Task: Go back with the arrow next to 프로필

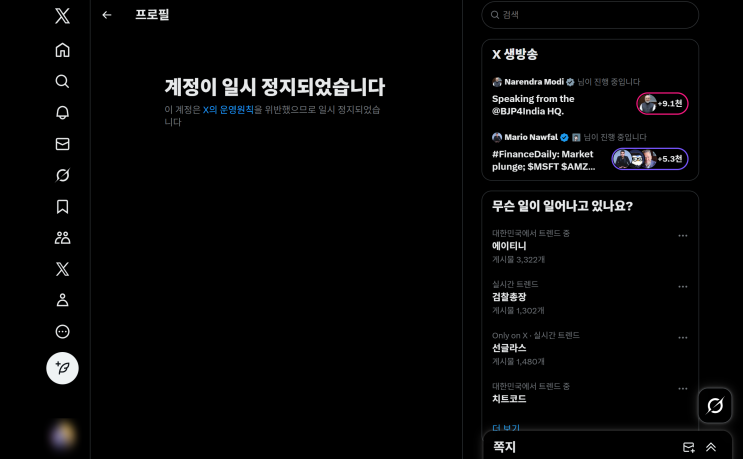Action: coord(107,15)
